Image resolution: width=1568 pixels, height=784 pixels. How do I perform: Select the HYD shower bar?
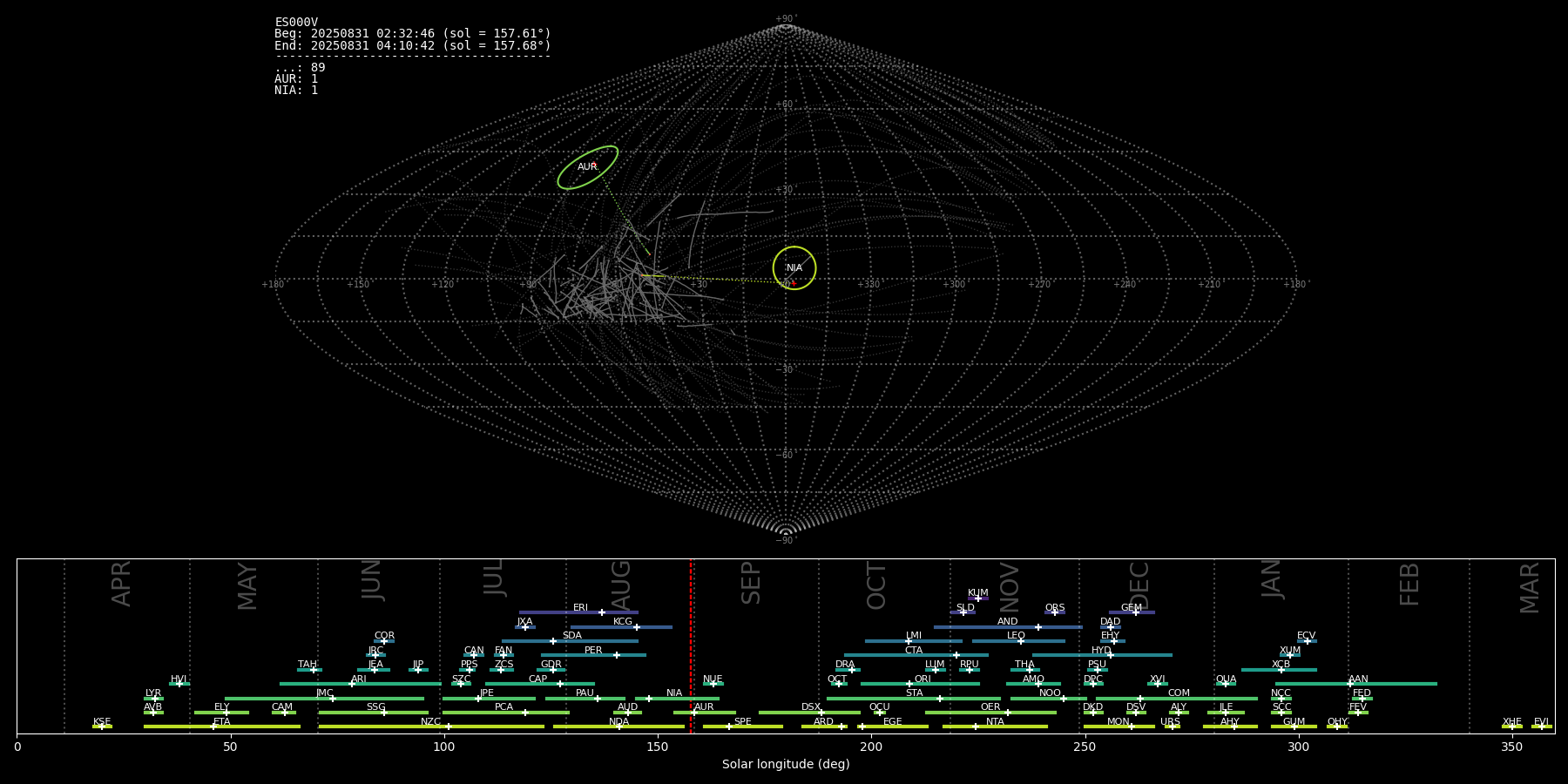pyautogui.click(x=1102, y=655)
